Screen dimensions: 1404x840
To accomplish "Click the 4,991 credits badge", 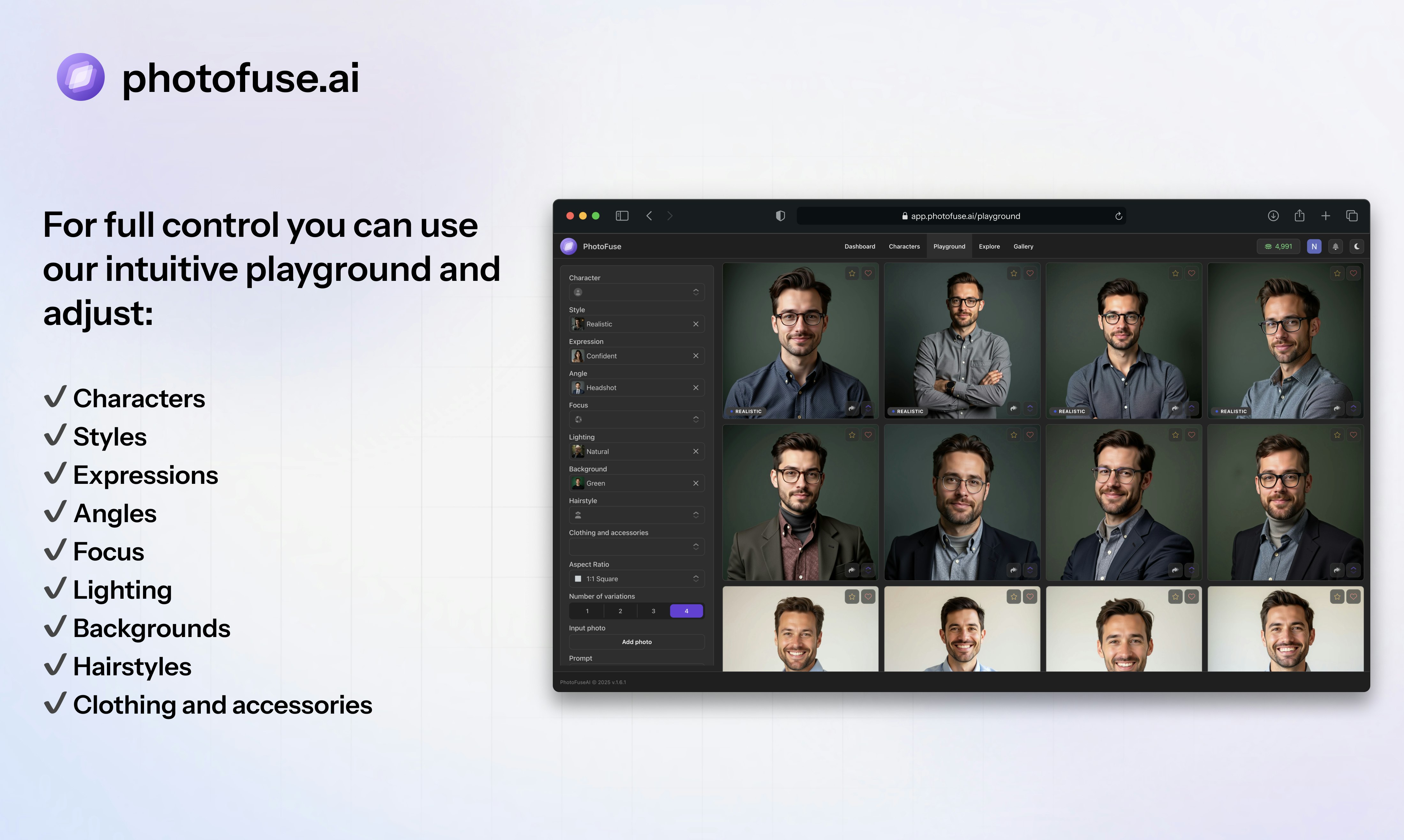I will click(1279, 246).
